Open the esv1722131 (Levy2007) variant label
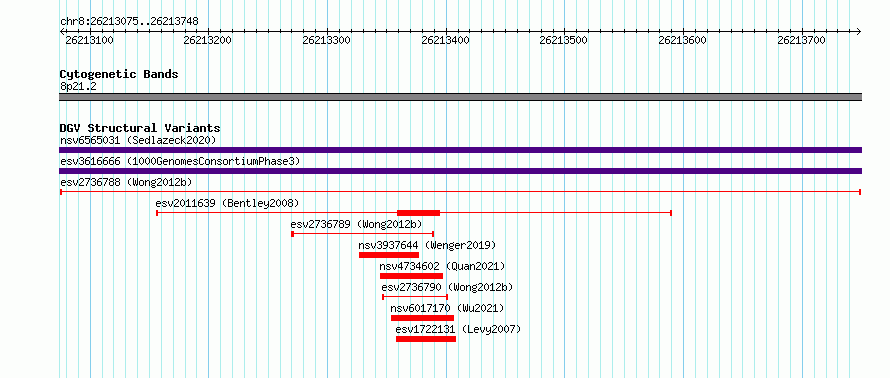This screenshot has width=890, height=378. pyautogui.click(x=458, y=329)
